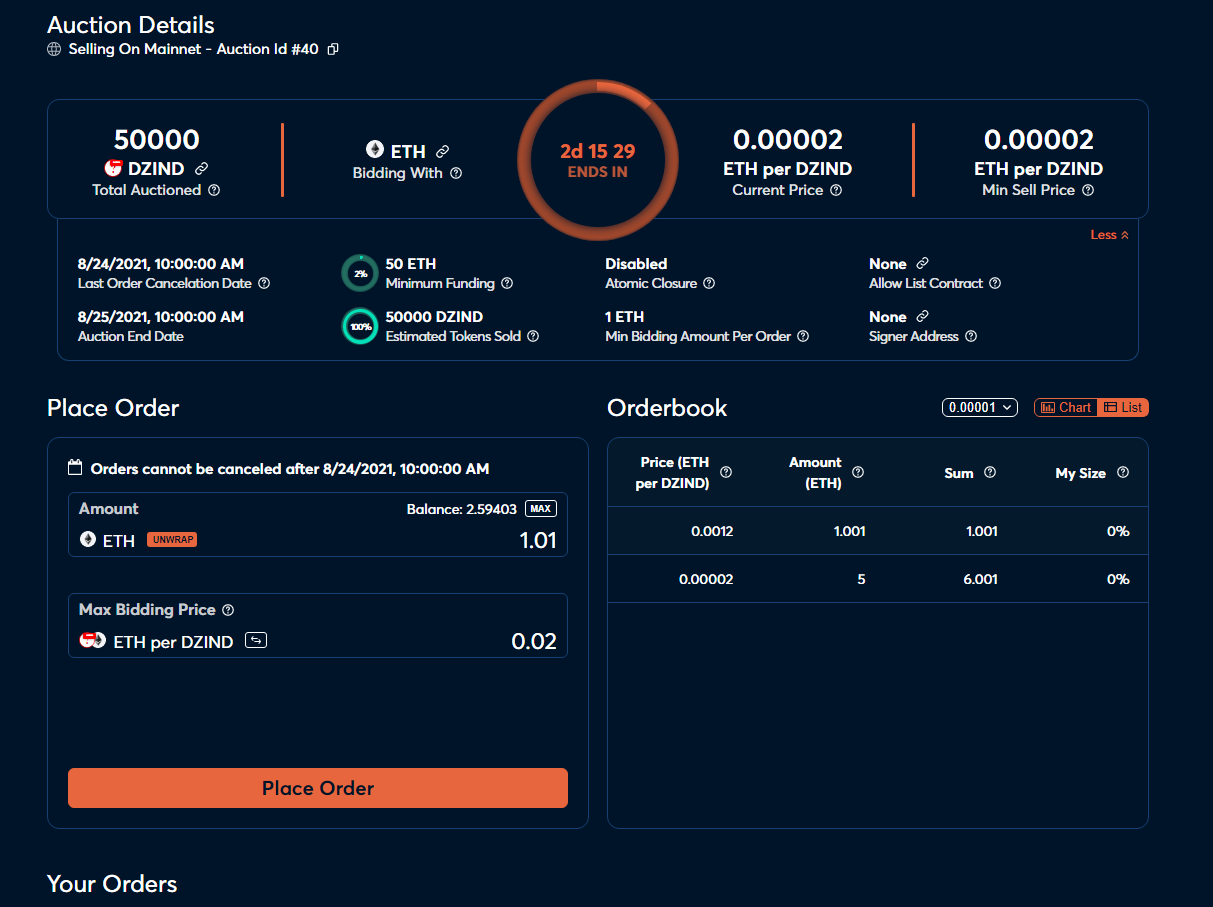Viewport: 1213px width, 907px height.
Task: Show help for Price column header
Action: 726,472
